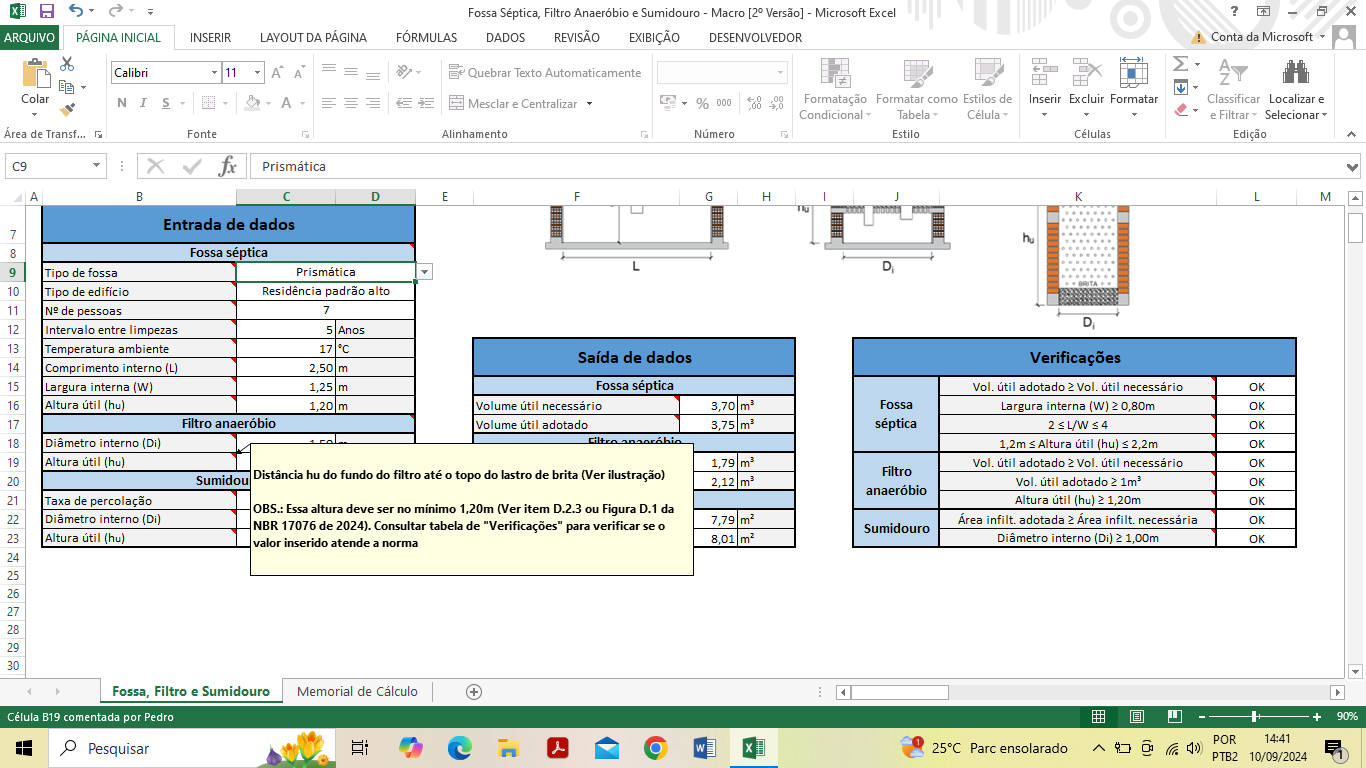Click the Excluir cells icon
The width and height of the screenshot is (1366, 768).
[1086, 74]
